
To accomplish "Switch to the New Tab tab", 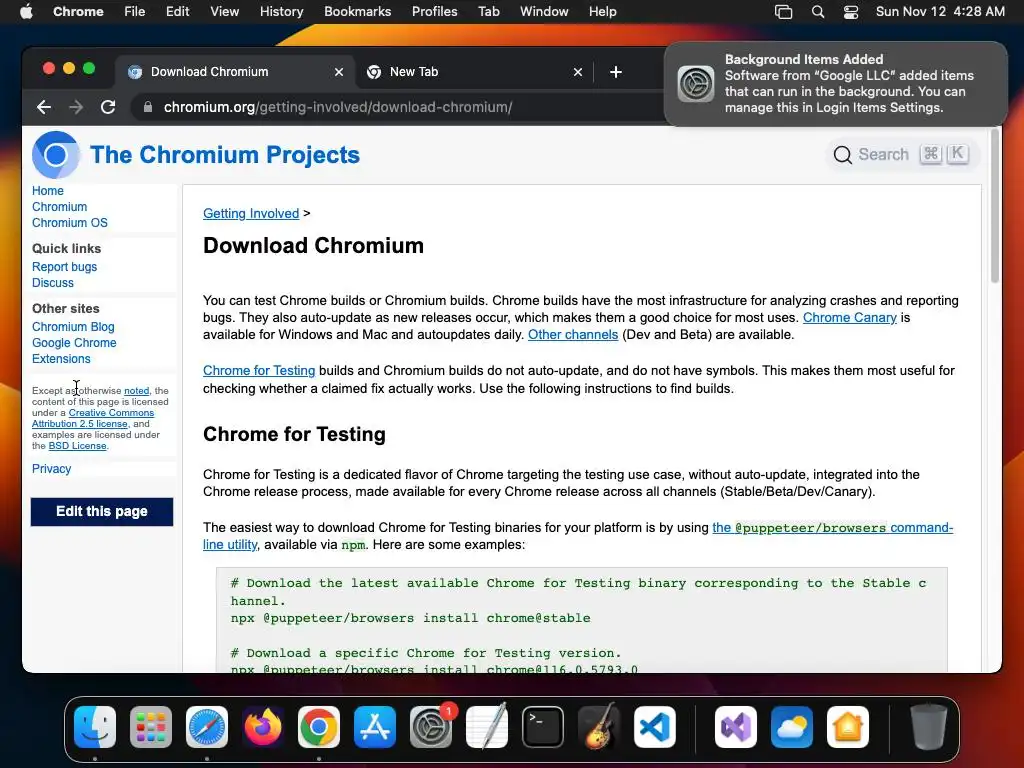I will click(x=474, y=72).
